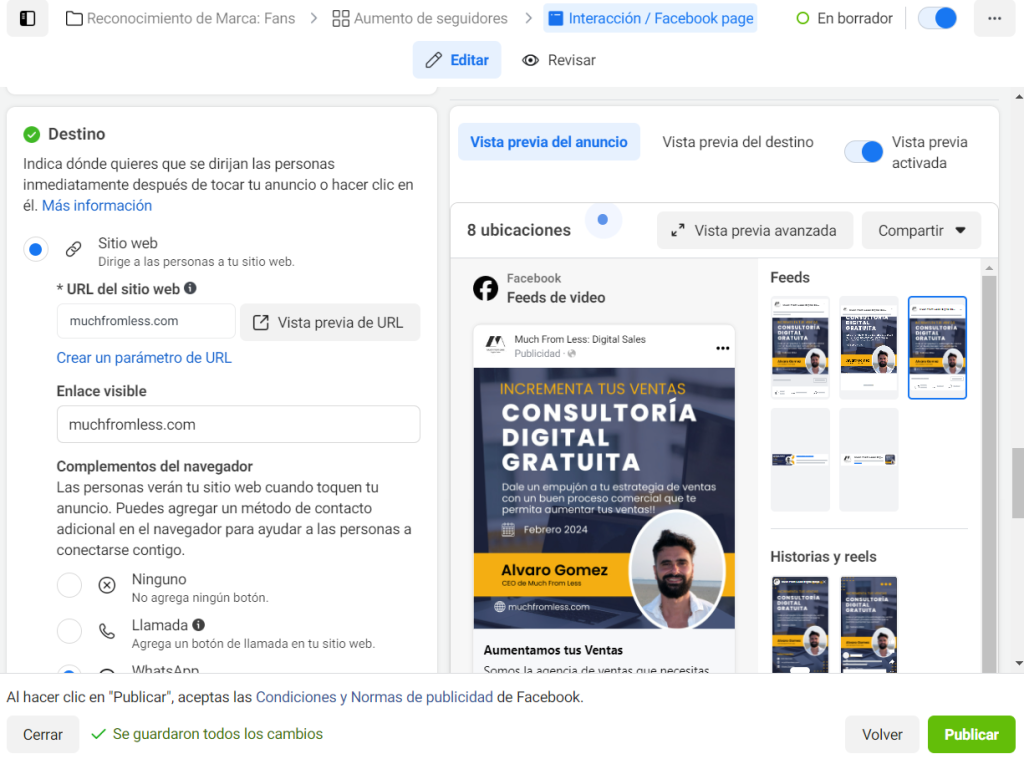Click the Facebook logo in the preview

click(485, 288)
